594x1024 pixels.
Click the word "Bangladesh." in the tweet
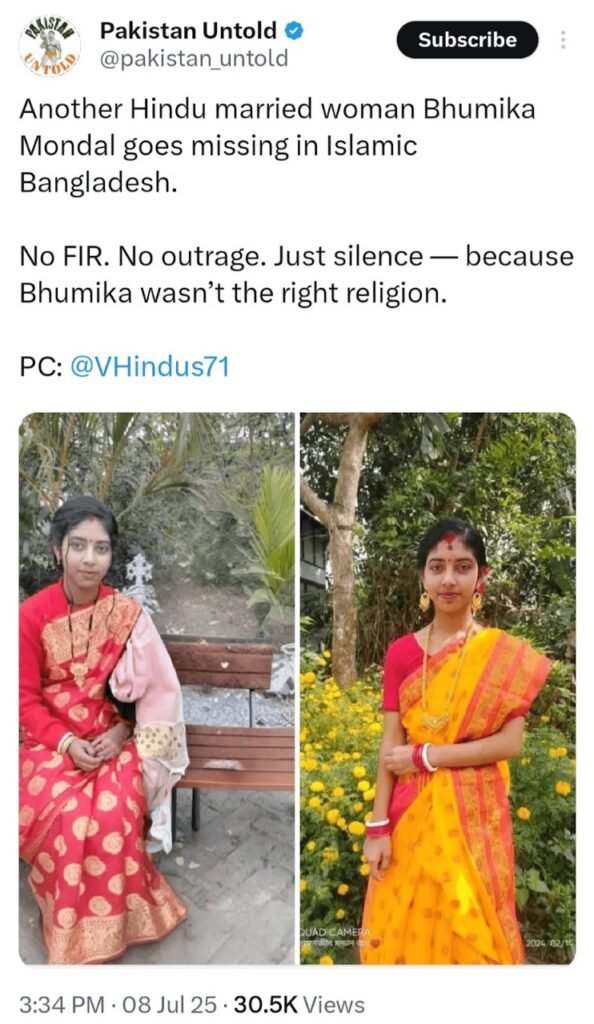click(99, 182)
